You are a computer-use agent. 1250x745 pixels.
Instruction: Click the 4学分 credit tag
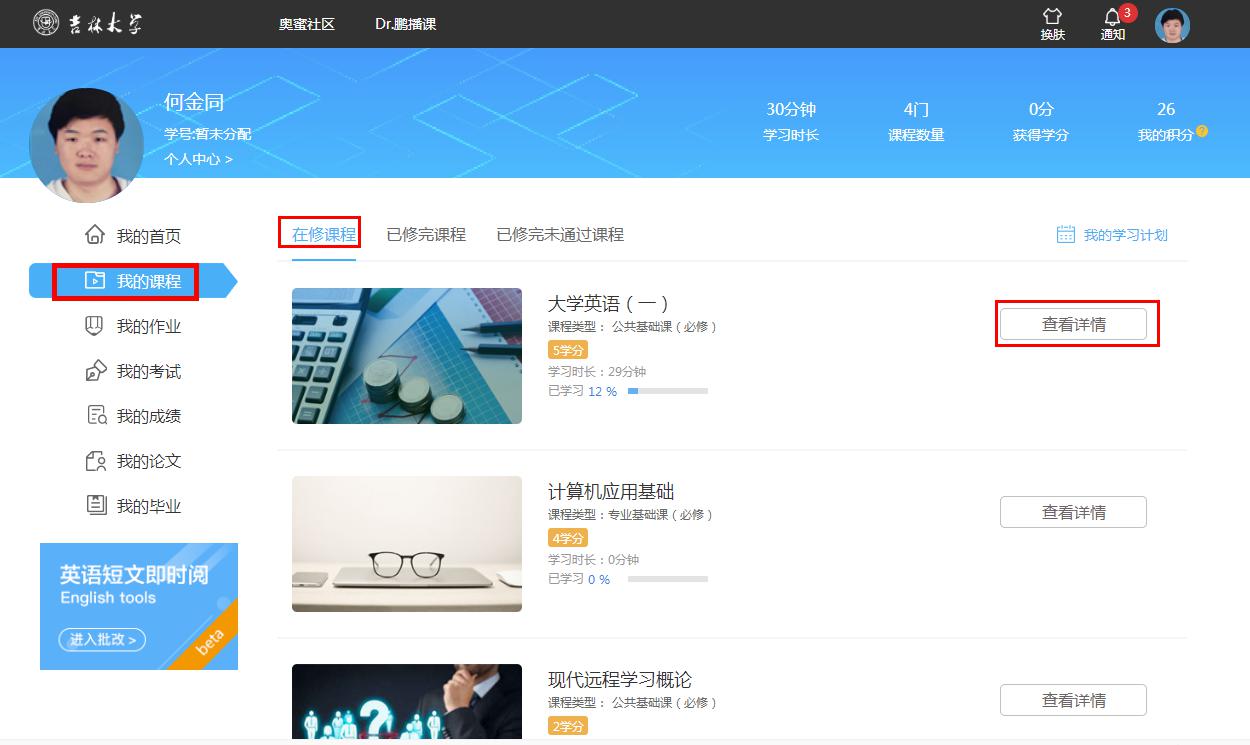pyautogui.click(x=568, y=538)
